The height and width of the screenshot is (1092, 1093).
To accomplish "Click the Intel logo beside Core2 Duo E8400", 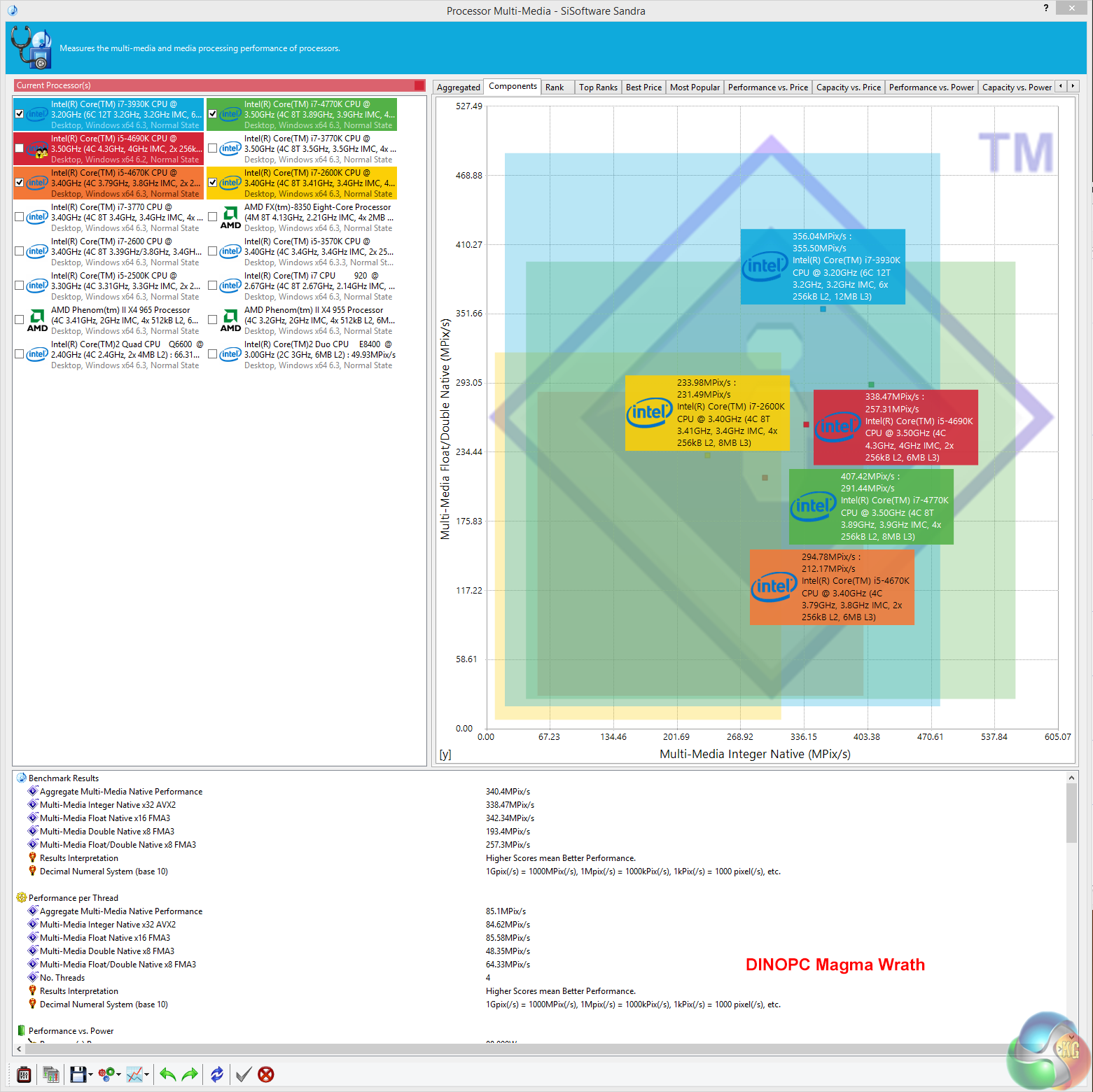I will (230, 354).
